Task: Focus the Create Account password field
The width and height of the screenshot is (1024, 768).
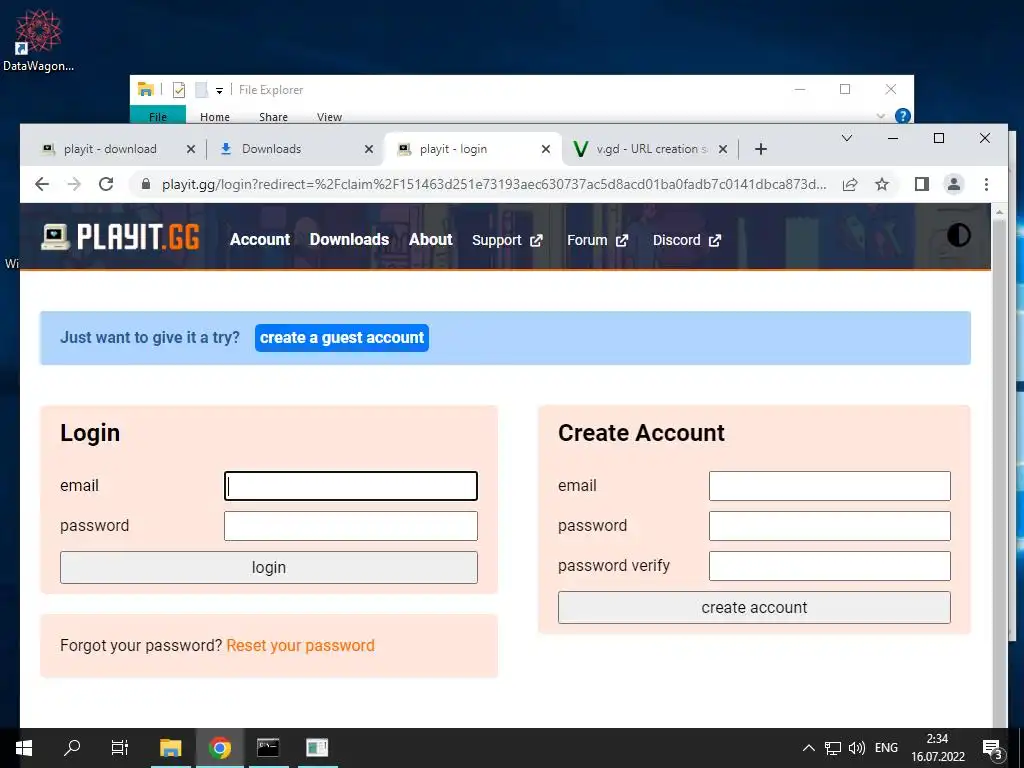Action: pos(829,526)
